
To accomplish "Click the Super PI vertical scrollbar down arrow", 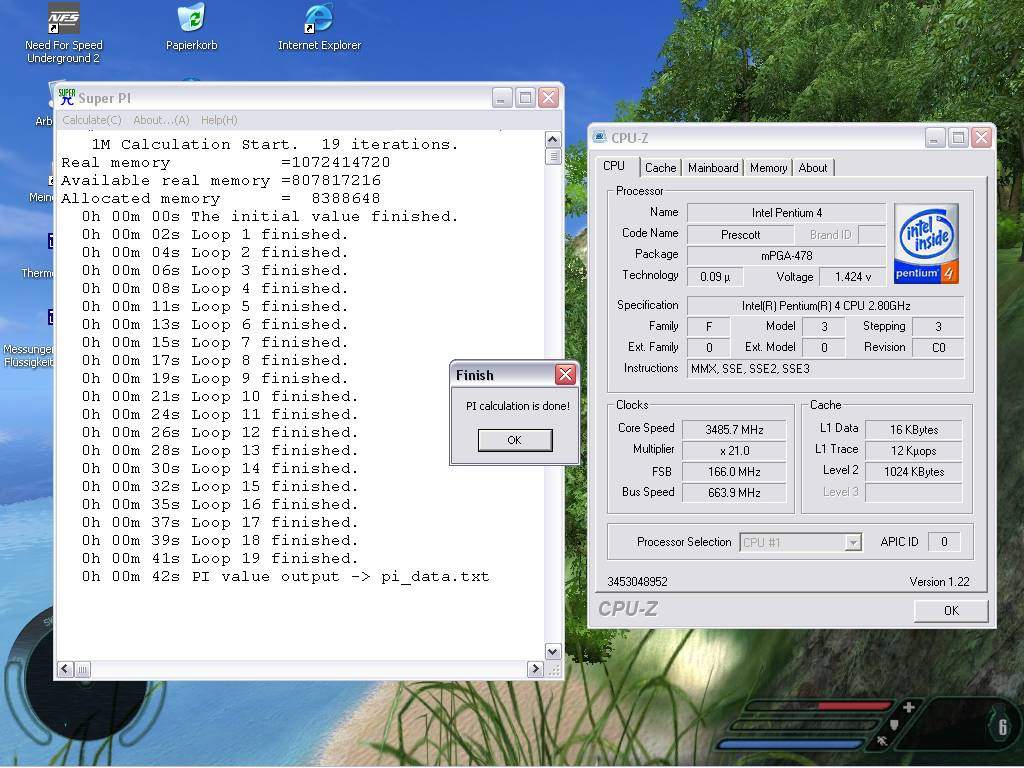I will [552, 652].
